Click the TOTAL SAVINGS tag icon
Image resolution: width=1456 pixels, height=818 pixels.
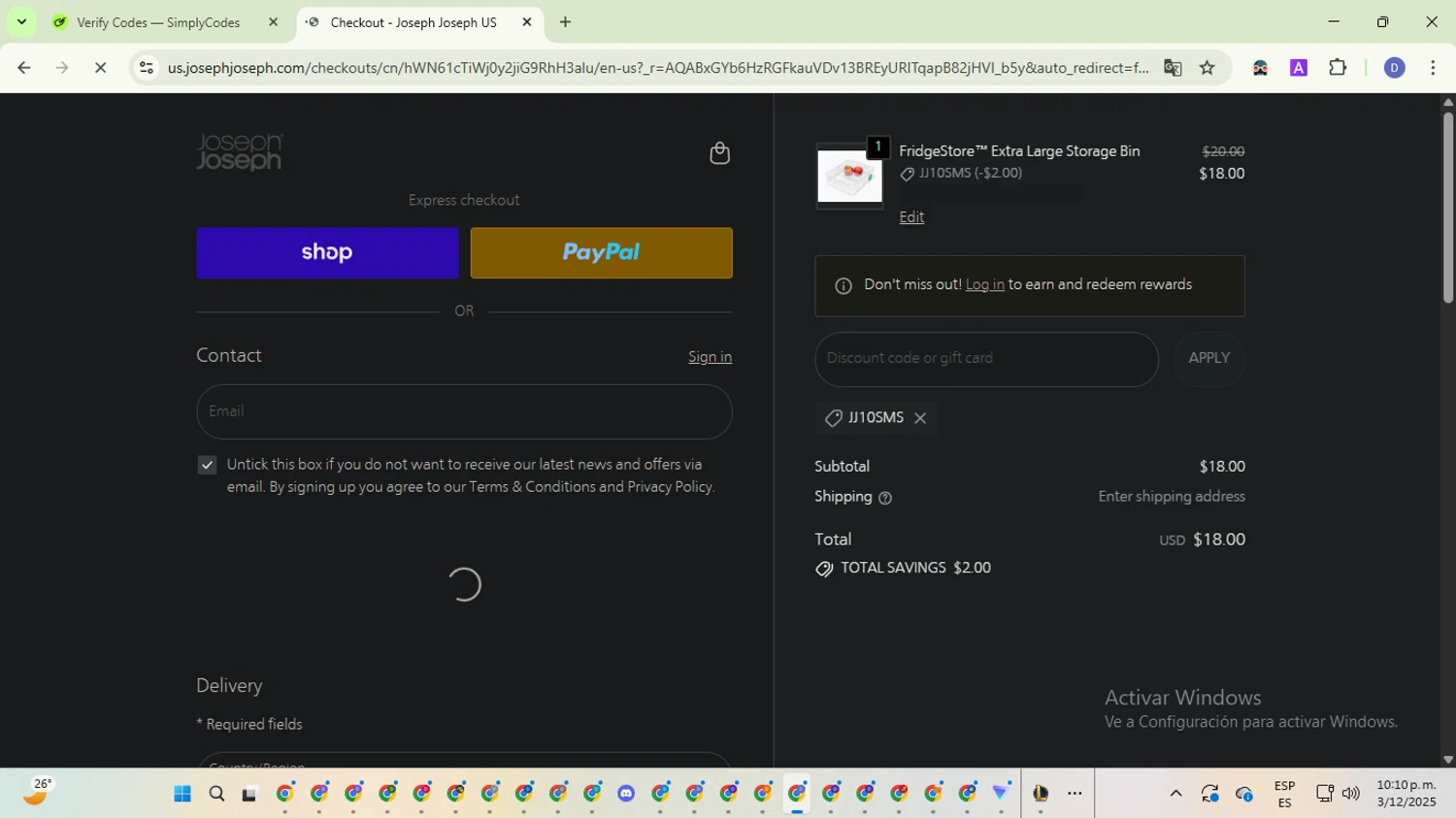(x=824, y=569)
